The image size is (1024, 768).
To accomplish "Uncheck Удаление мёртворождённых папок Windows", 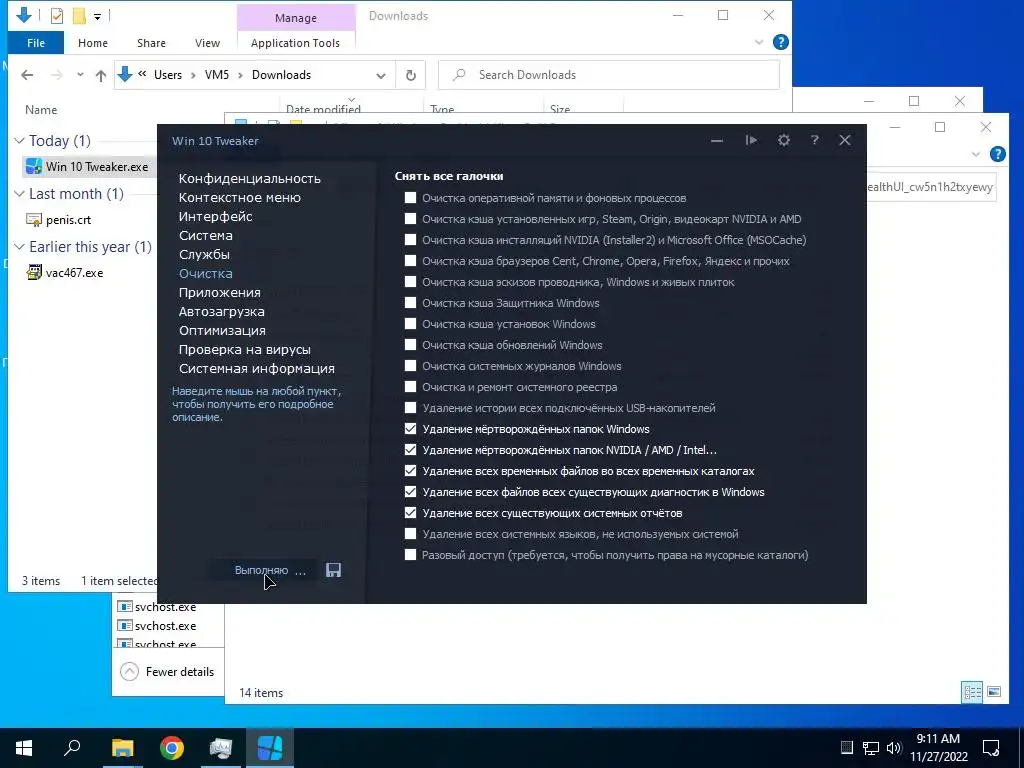I will tap(410, 429).
